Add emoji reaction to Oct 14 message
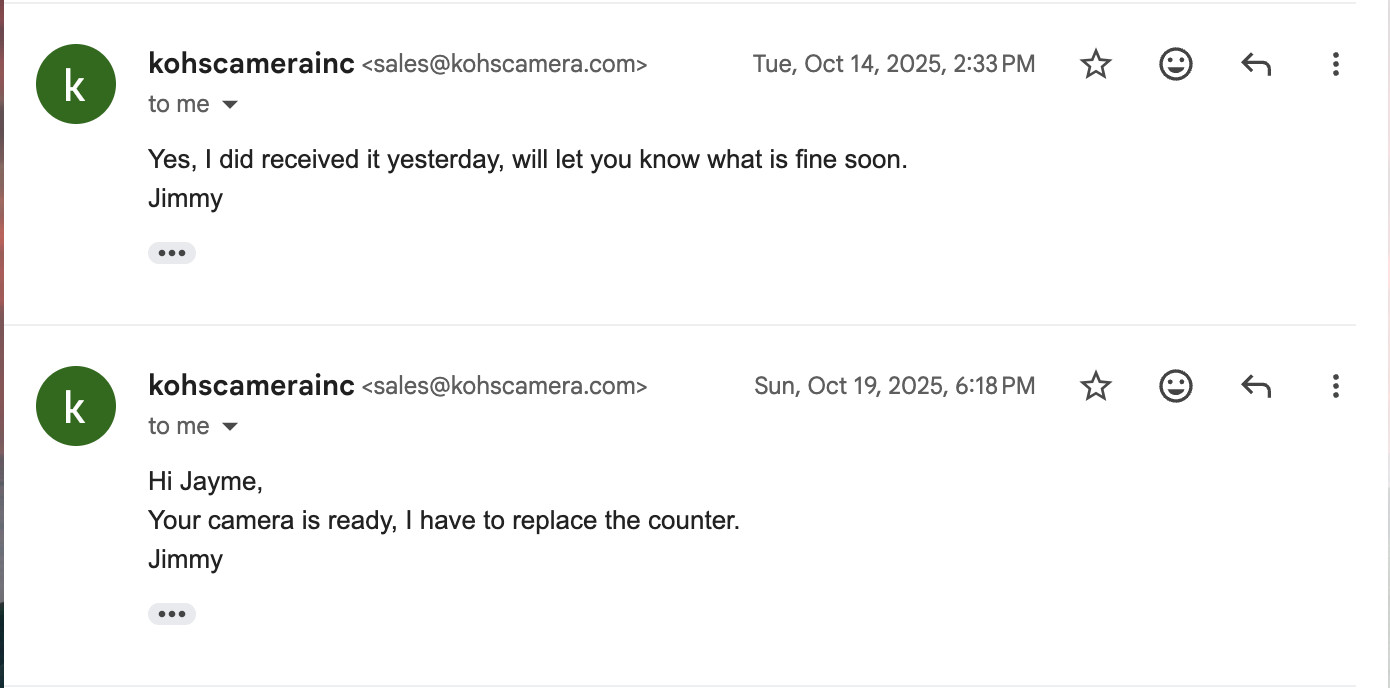Screen dimensions: 1390x688 1175,65
